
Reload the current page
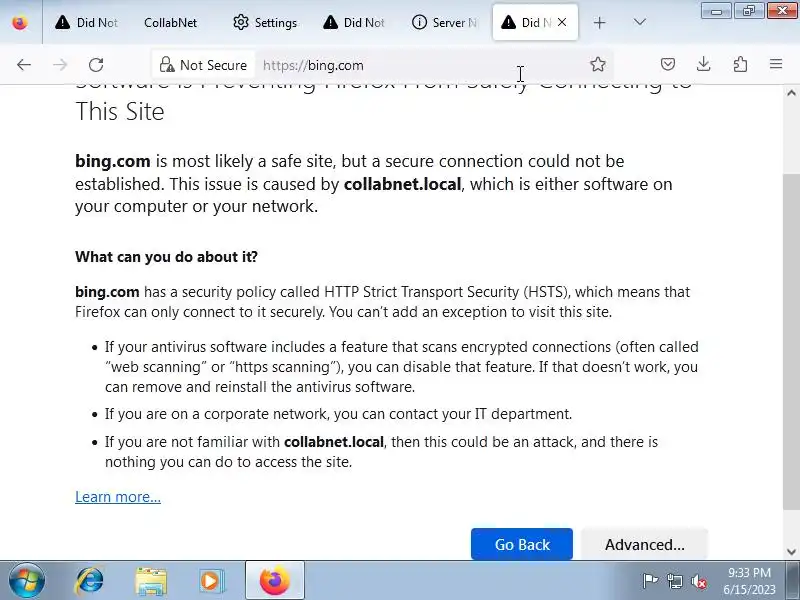pos(96,65)
